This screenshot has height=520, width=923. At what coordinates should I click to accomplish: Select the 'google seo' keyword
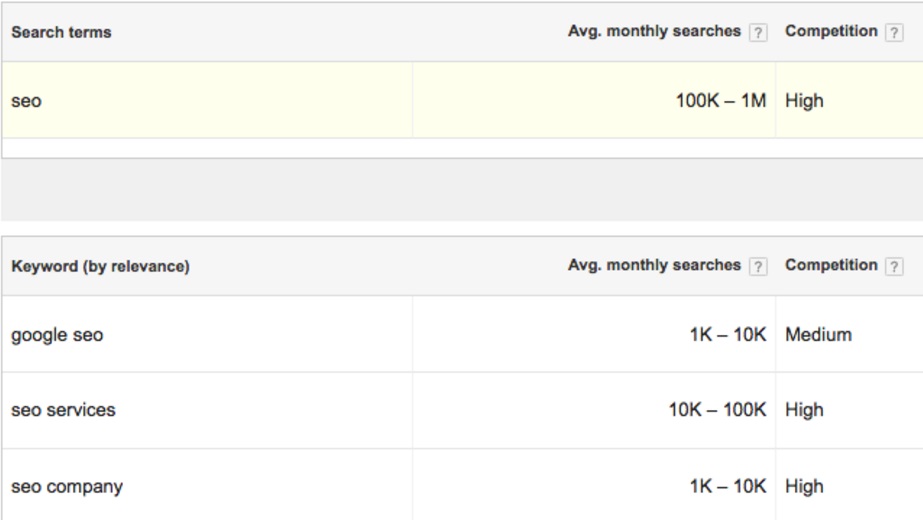point(57,335)
